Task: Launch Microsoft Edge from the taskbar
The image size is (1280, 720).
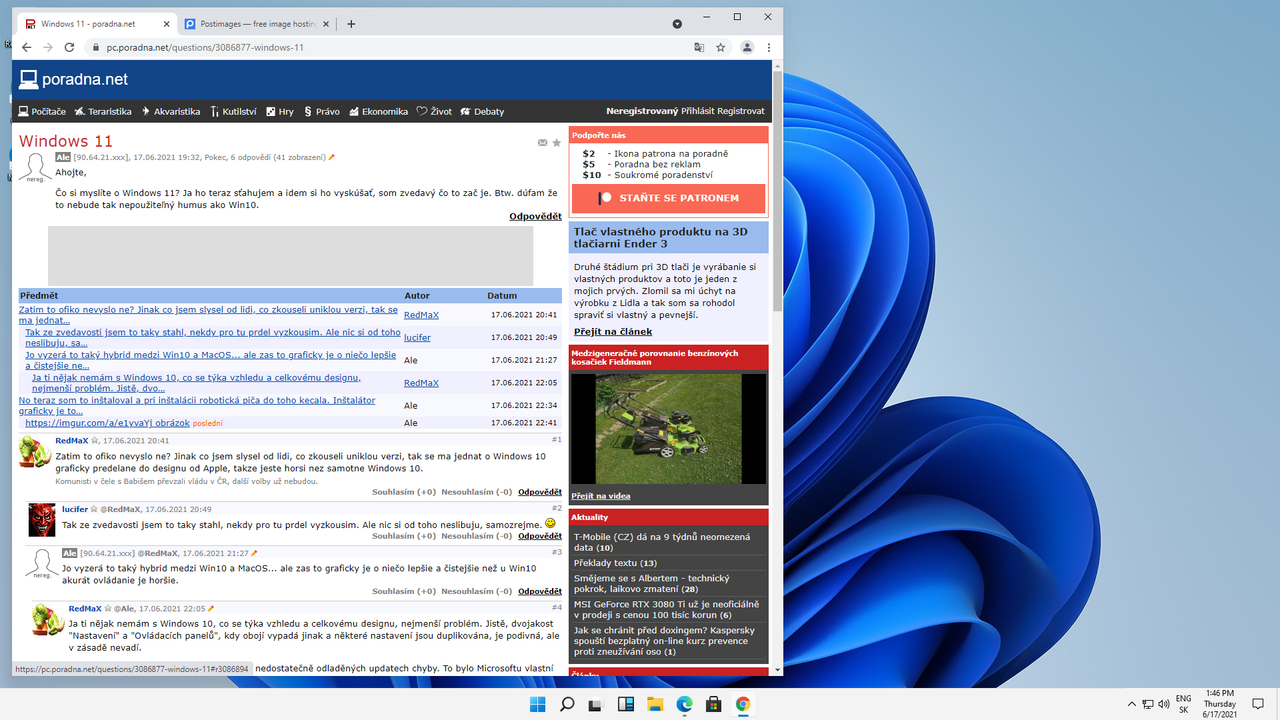Action: tap(684, 704)
